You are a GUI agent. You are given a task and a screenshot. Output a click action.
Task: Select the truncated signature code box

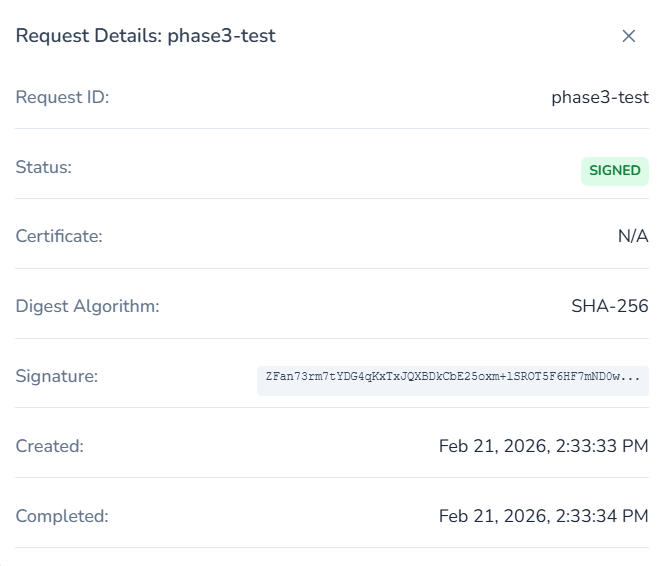point(452,380)
